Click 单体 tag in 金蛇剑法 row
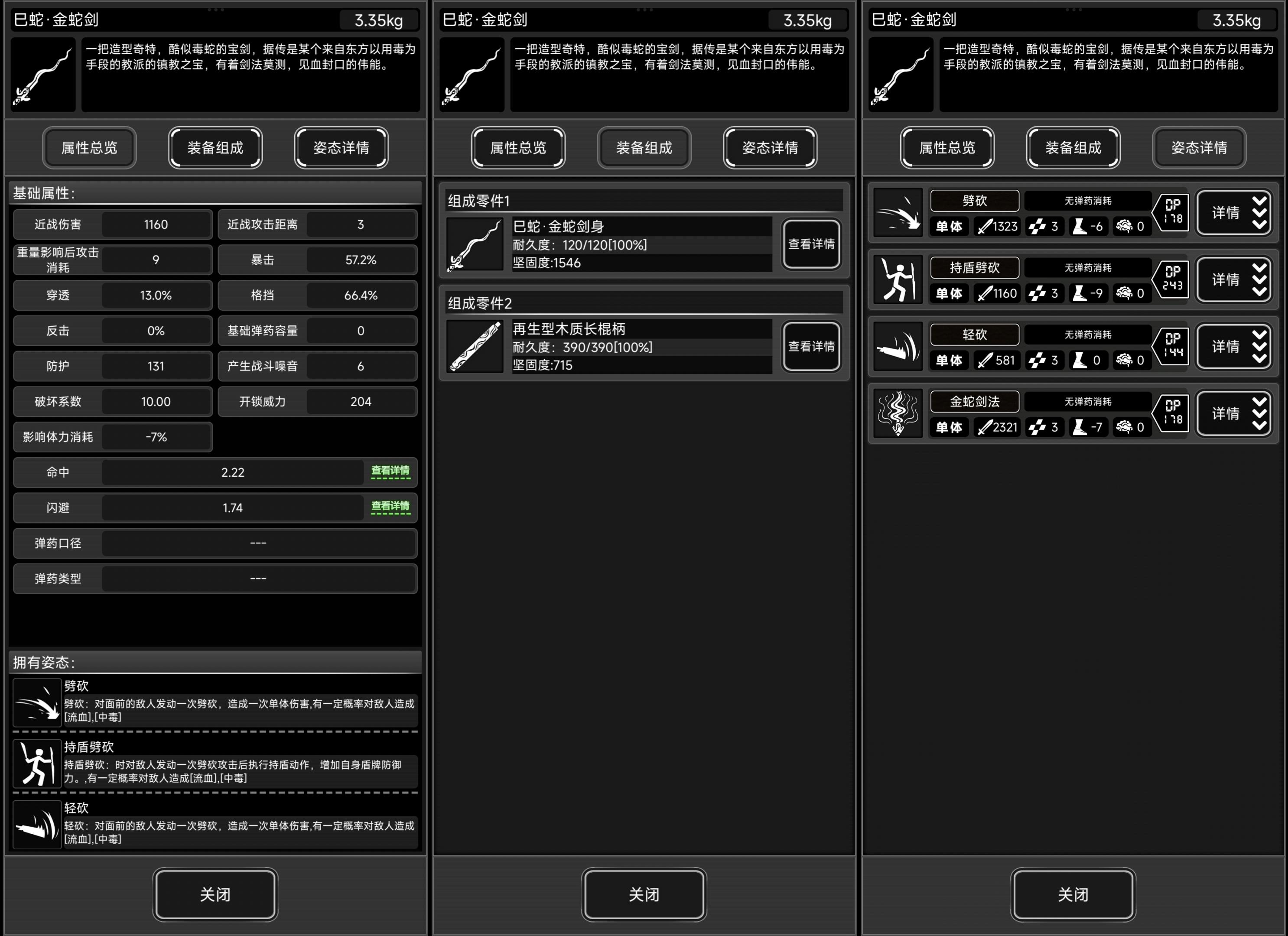Viewport: 1288px width, 936px height. click(x=950, y=427)
